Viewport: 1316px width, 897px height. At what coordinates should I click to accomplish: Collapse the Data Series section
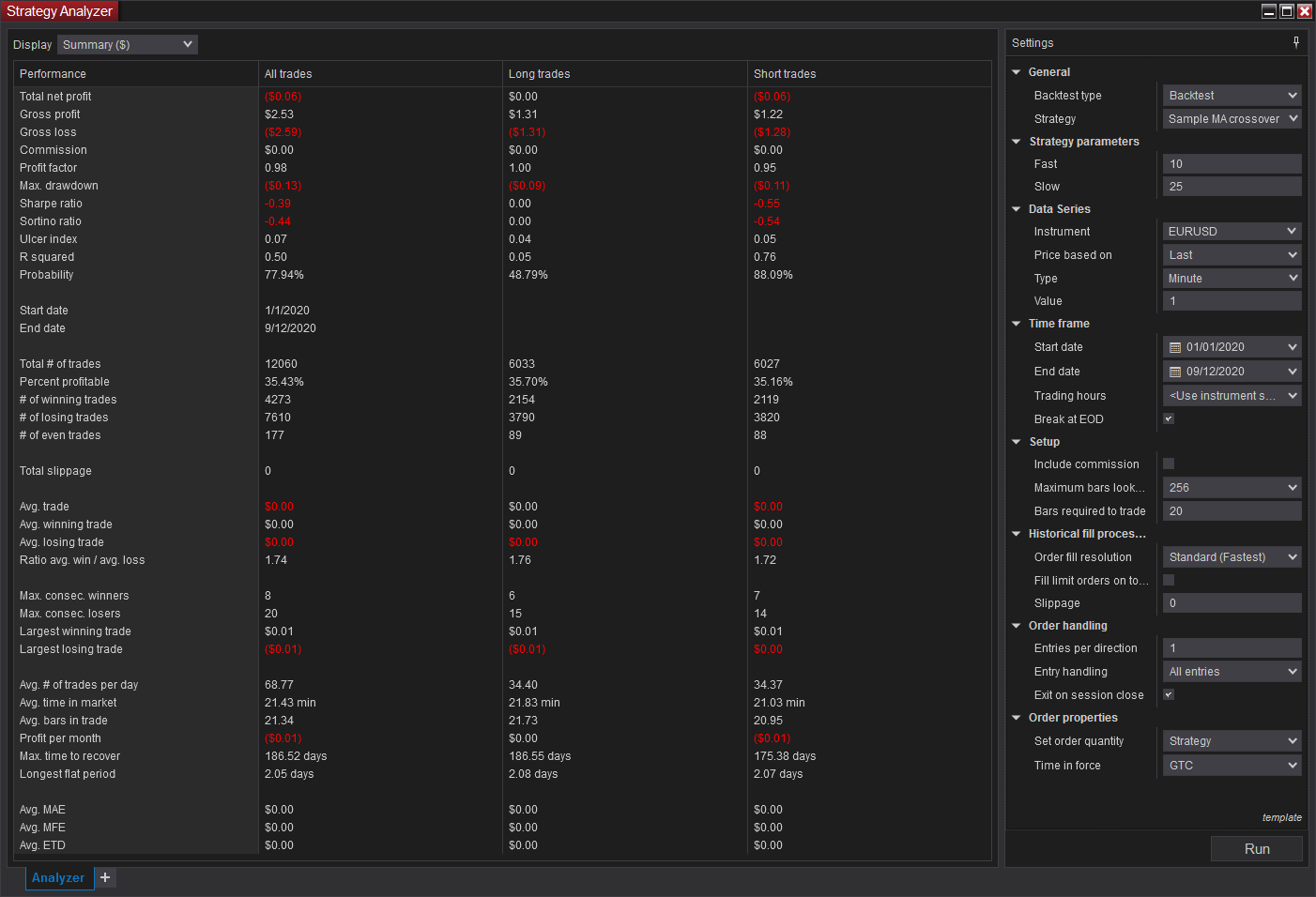[x=1017, y=209]
